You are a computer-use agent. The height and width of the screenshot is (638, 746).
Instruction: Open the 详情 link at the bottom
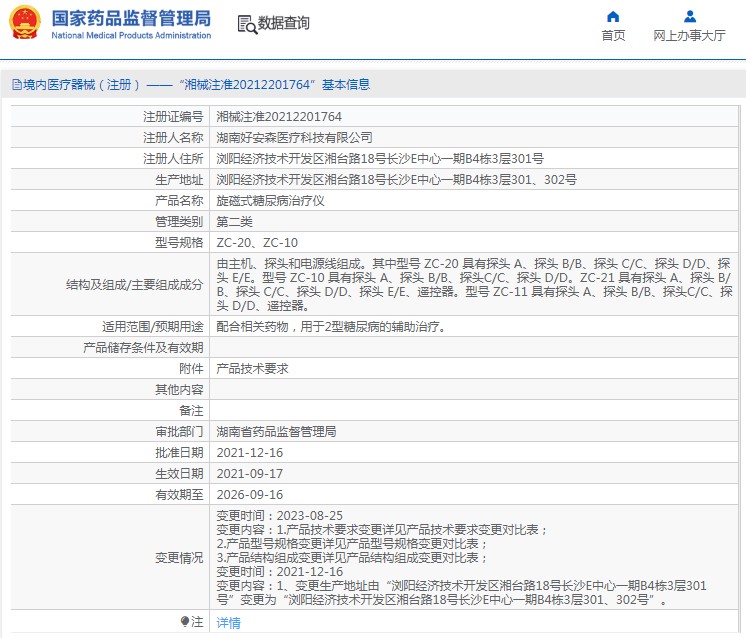pos(229,622)
